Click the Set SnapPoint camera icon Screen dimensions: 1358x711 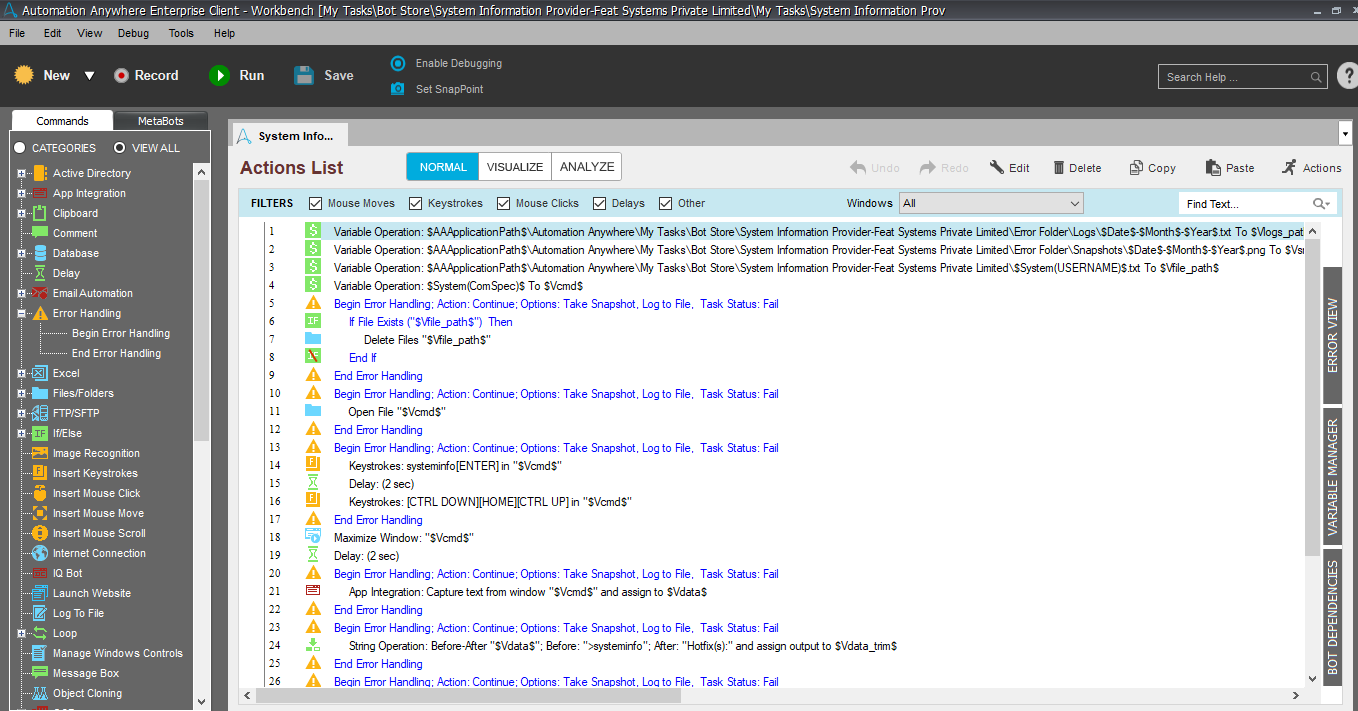[x=398, y=89]
